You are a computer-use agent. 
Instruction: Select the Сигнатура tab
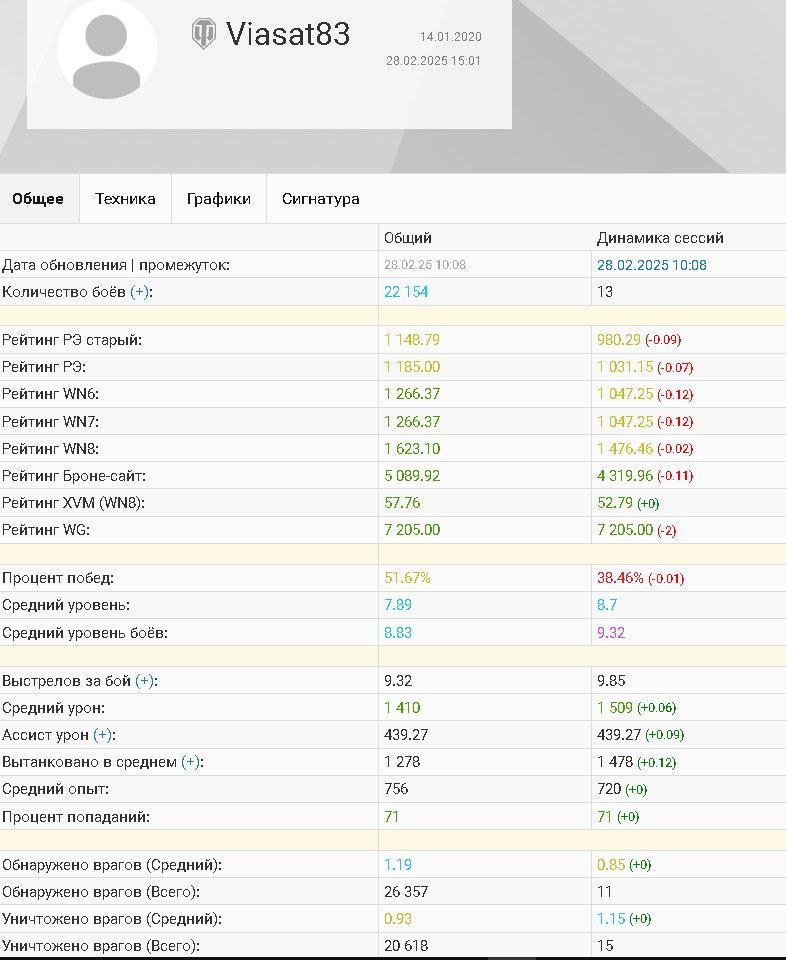[x=320, y=199]
